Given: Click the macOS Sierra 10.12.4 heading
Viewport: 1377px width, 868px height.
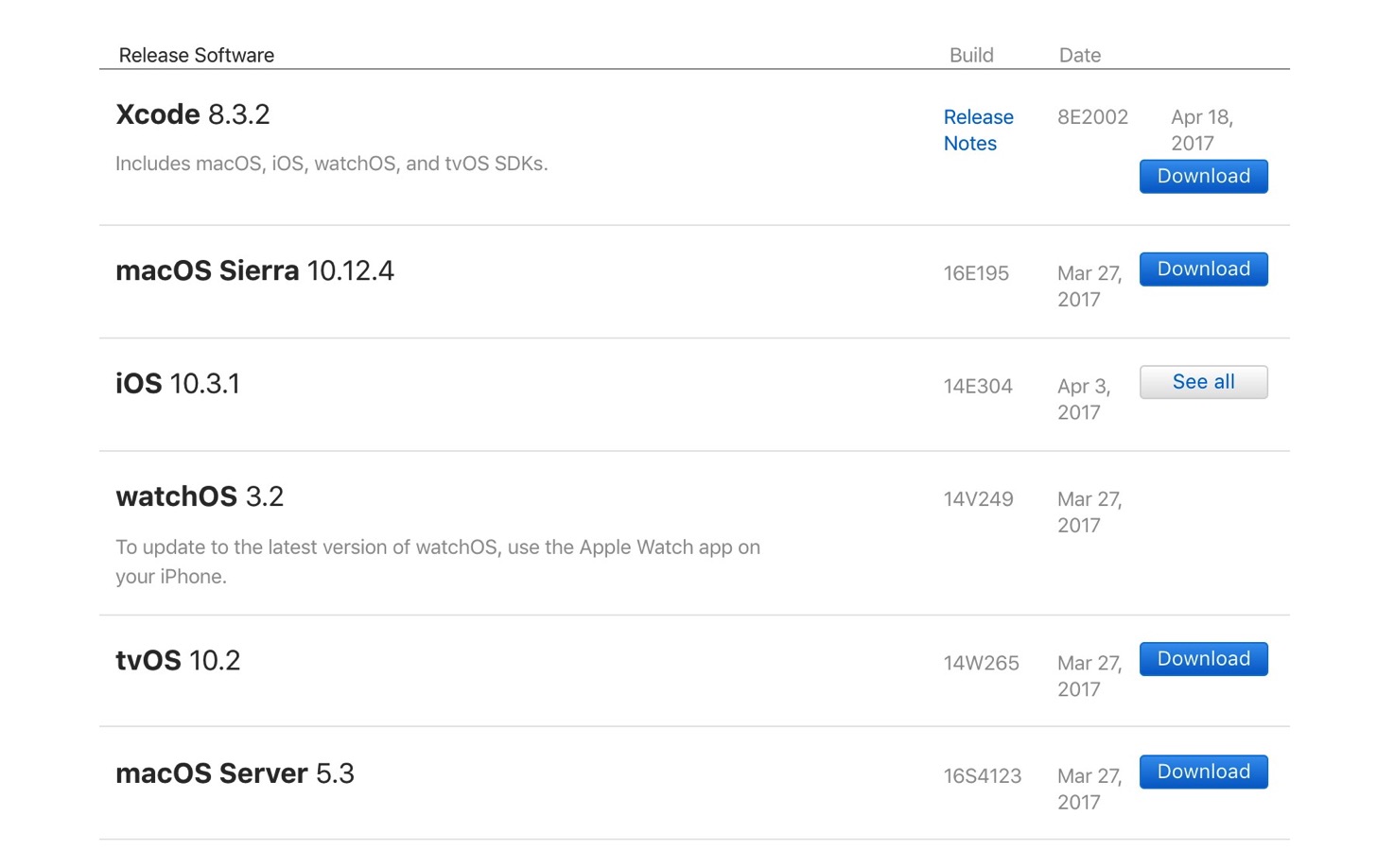Looking at the screenshot, I should [x=254, y=270].
